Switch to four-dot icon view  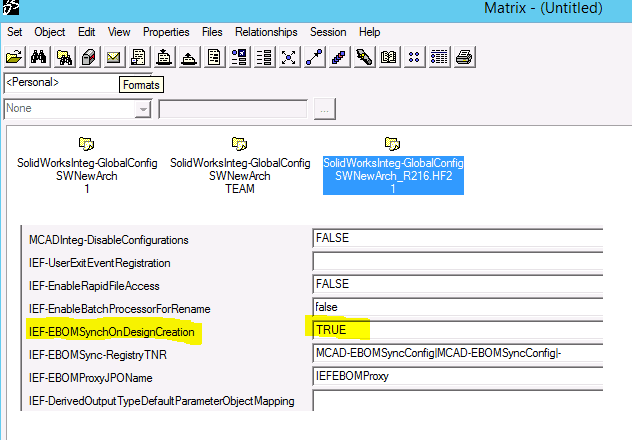414,57
